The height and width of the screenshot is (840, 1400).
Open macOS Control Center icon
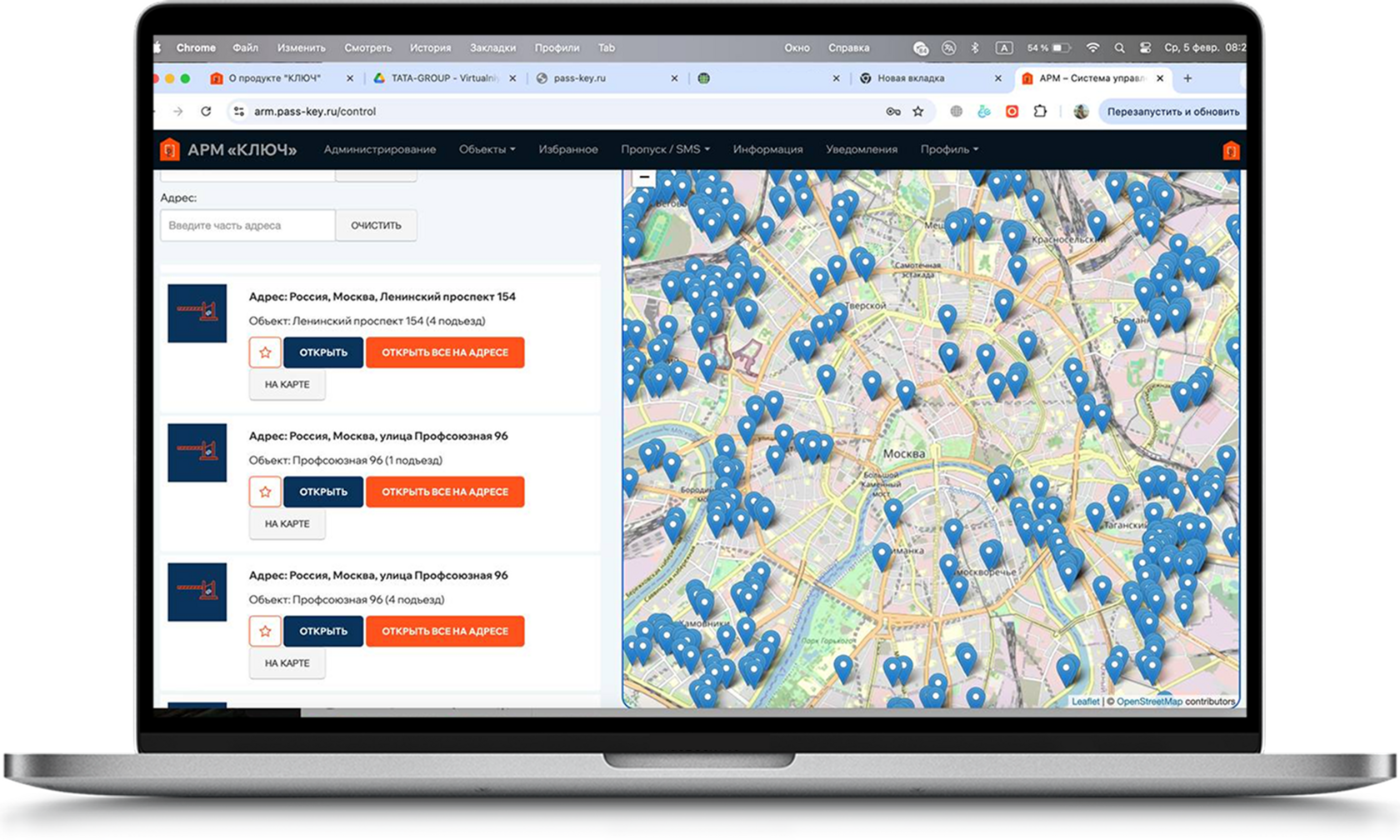1145,48
